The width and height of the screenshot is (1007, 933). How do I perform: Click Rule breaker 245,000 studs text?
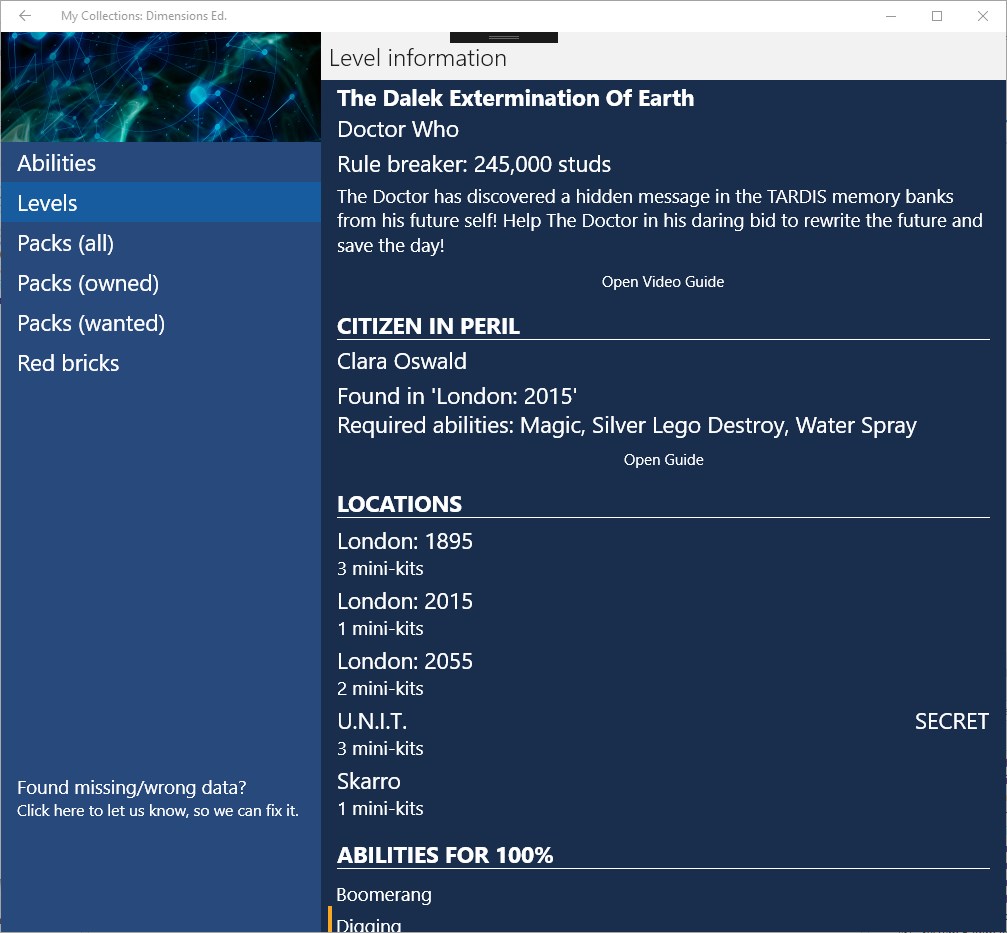[474, 164]
